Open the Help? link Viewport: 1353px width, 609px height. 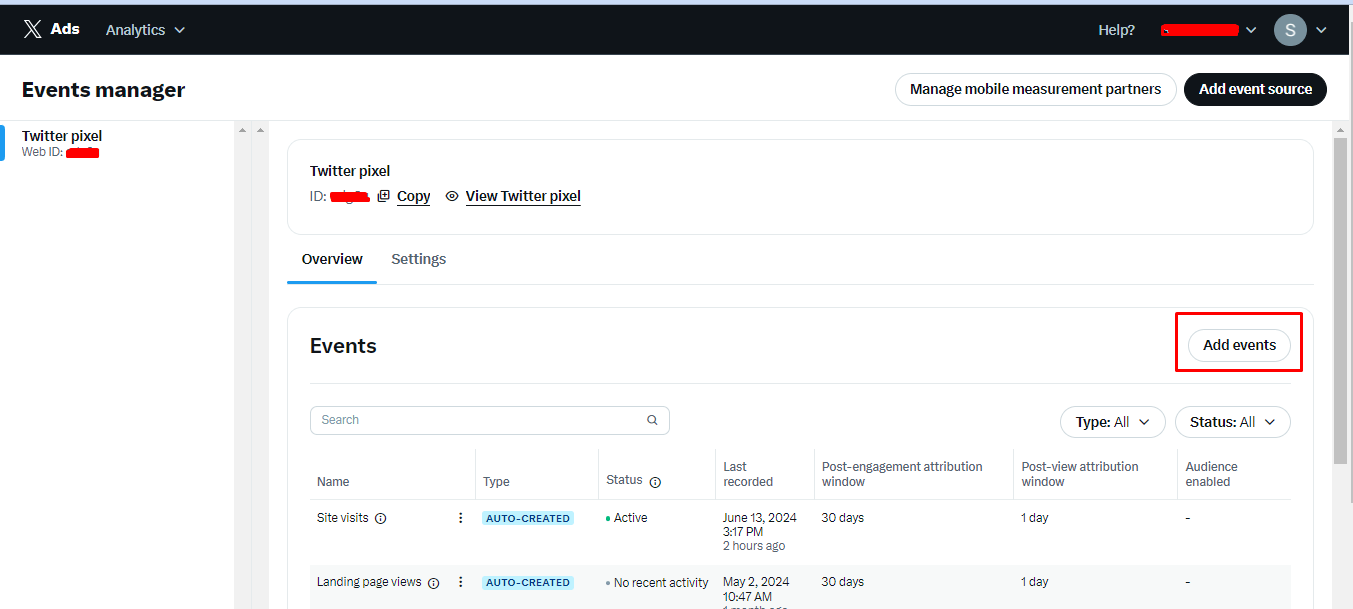tap(1116, 30)
